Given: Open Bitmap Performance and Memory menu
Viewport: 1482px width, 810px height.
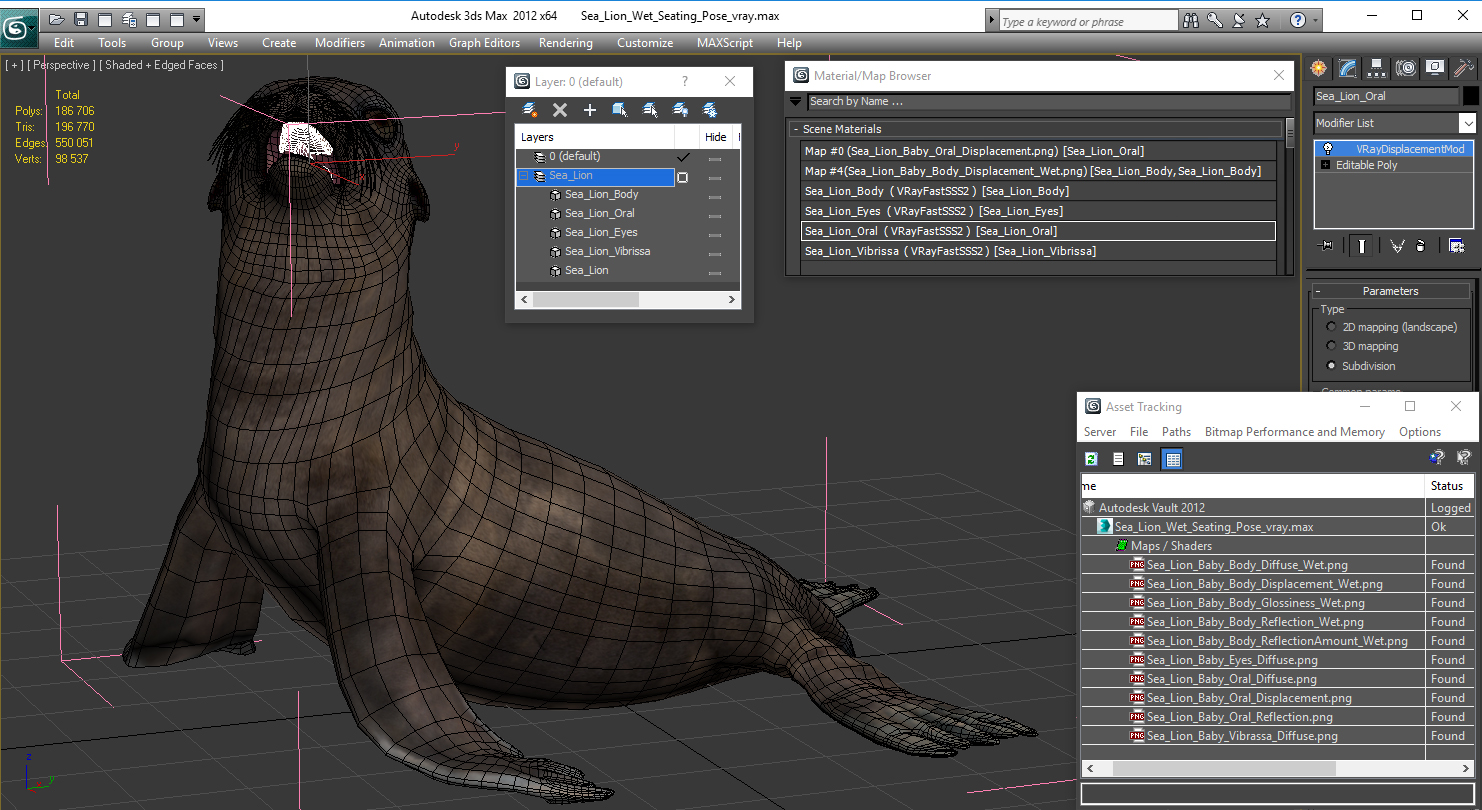Looking at the screenshot, I should pyautogui.click(x=1294, y=432).
